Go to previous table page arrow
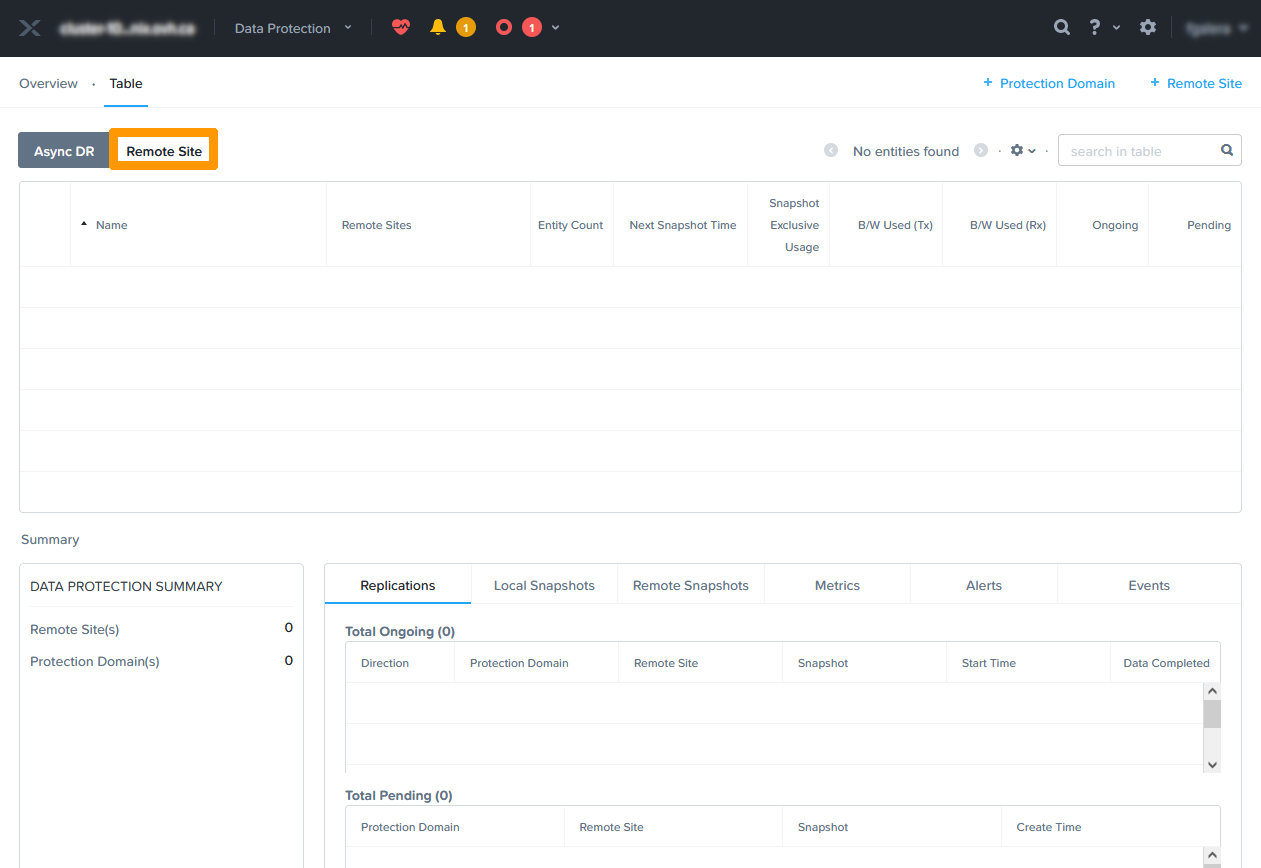Screen dimensions: 1261x868 [x=831, y=151]
